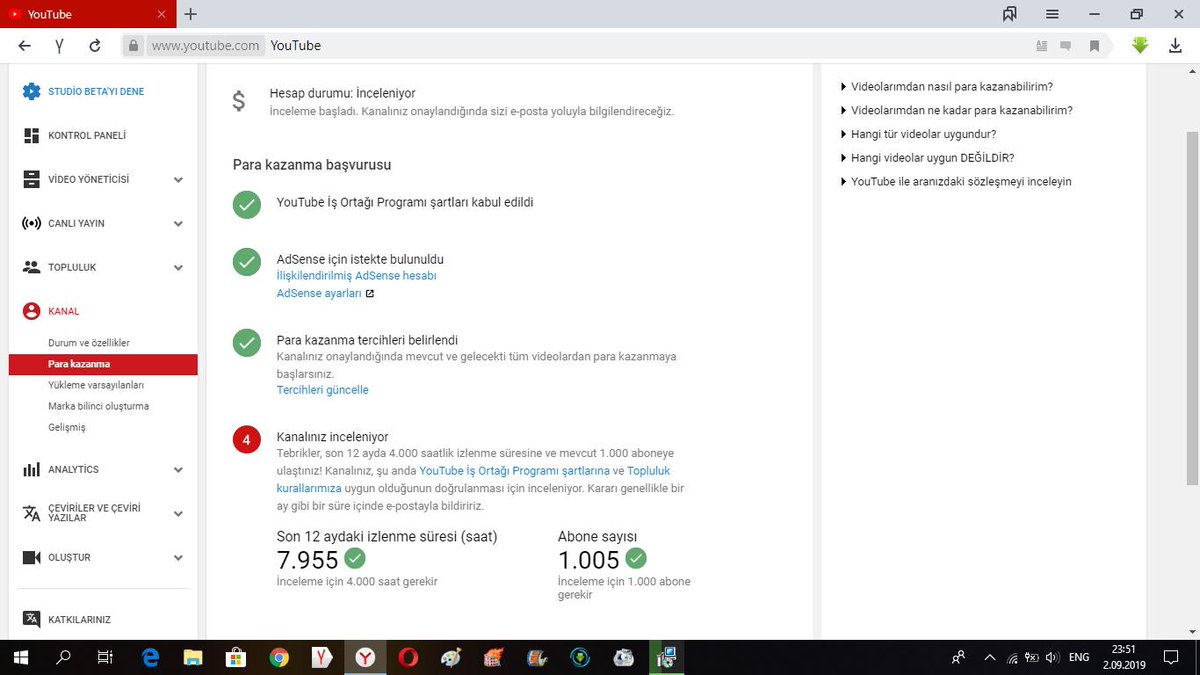The image size is (1200, 675).
Task: Open AdSense ayarları link
Action: (319, 293)
